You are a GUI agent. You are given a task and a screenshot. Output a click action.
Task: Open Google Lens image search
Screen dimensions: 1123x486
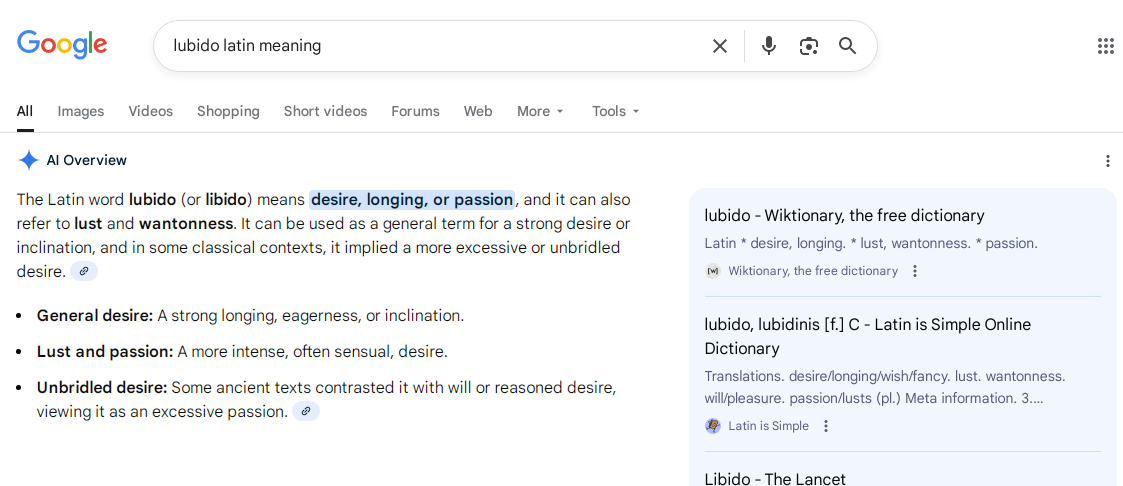pyautogui.click(x=809, y=46)
